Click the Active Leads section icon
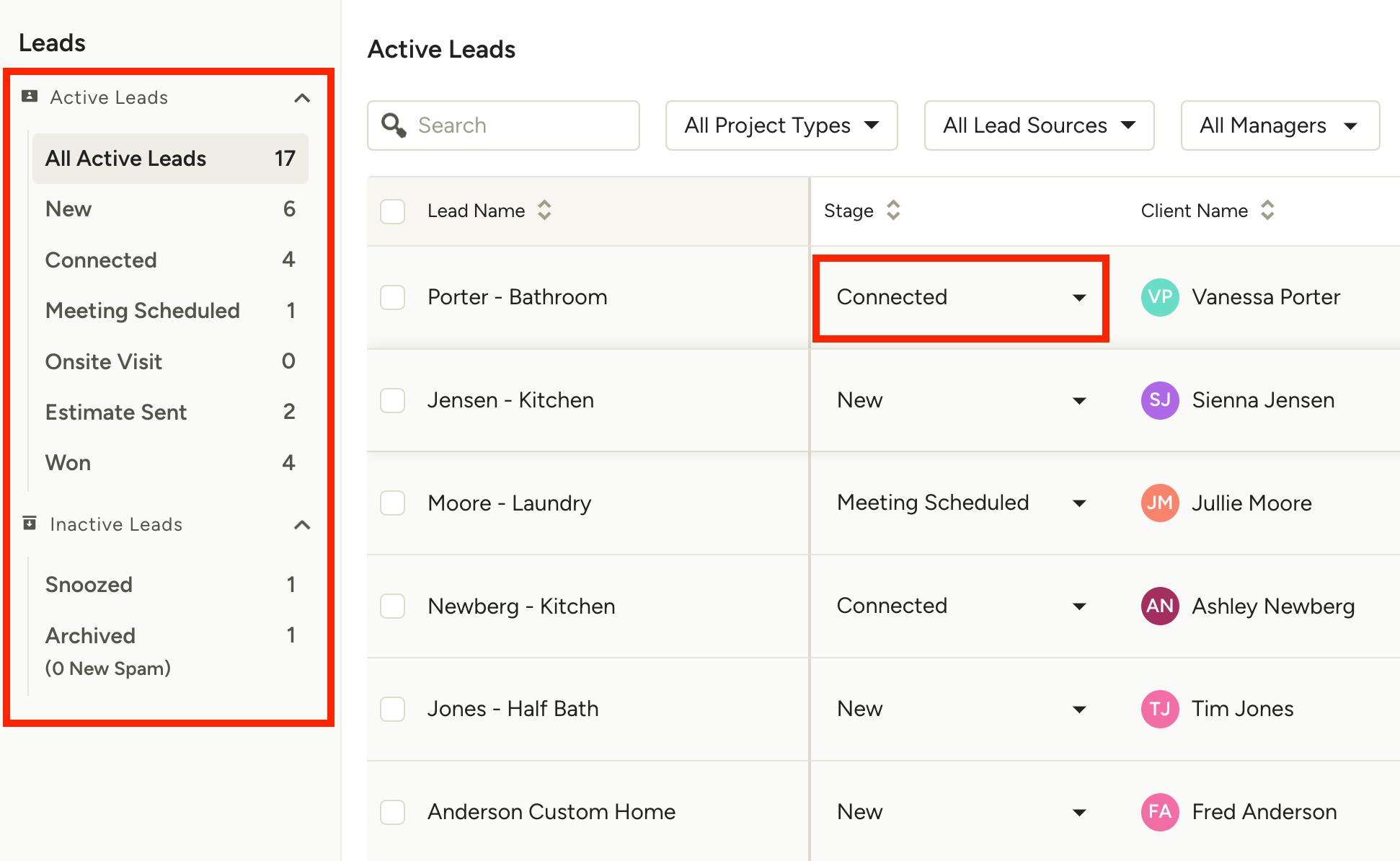 point(30,97)
